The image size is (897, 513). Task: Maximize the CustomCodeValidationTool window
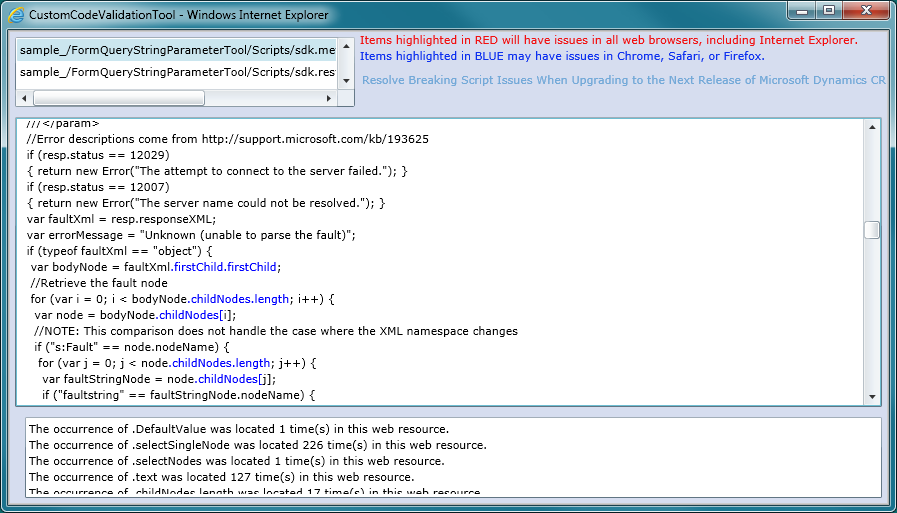tap(829, 11)
